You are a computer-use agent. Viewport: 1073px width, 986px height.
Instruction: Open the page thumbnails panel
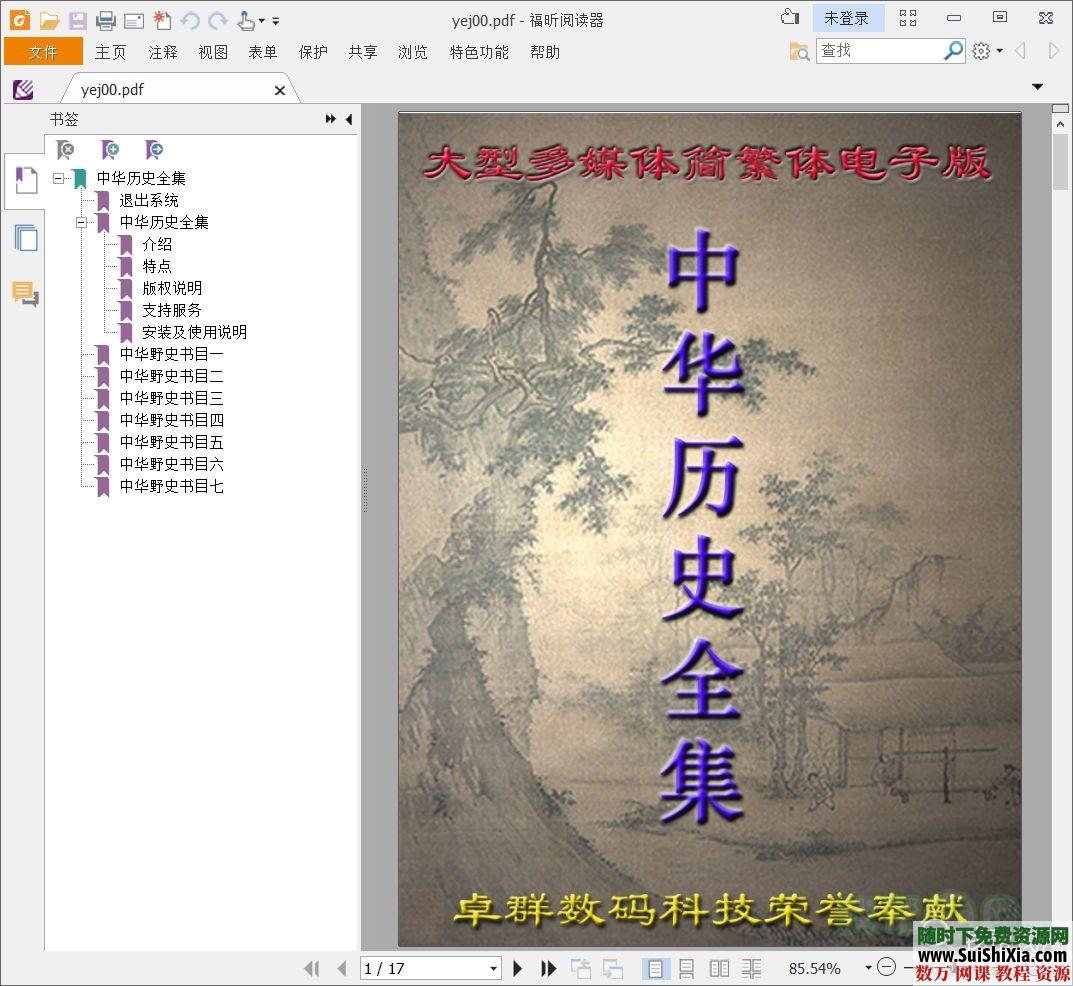tap(25, 238)
